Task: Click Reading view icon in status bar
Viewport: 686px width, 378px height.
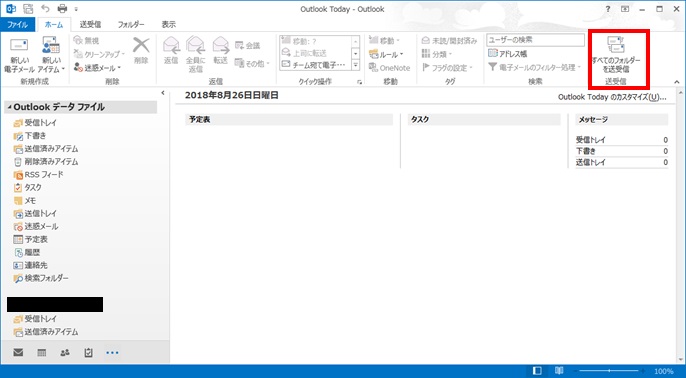Action: point(558,371)
